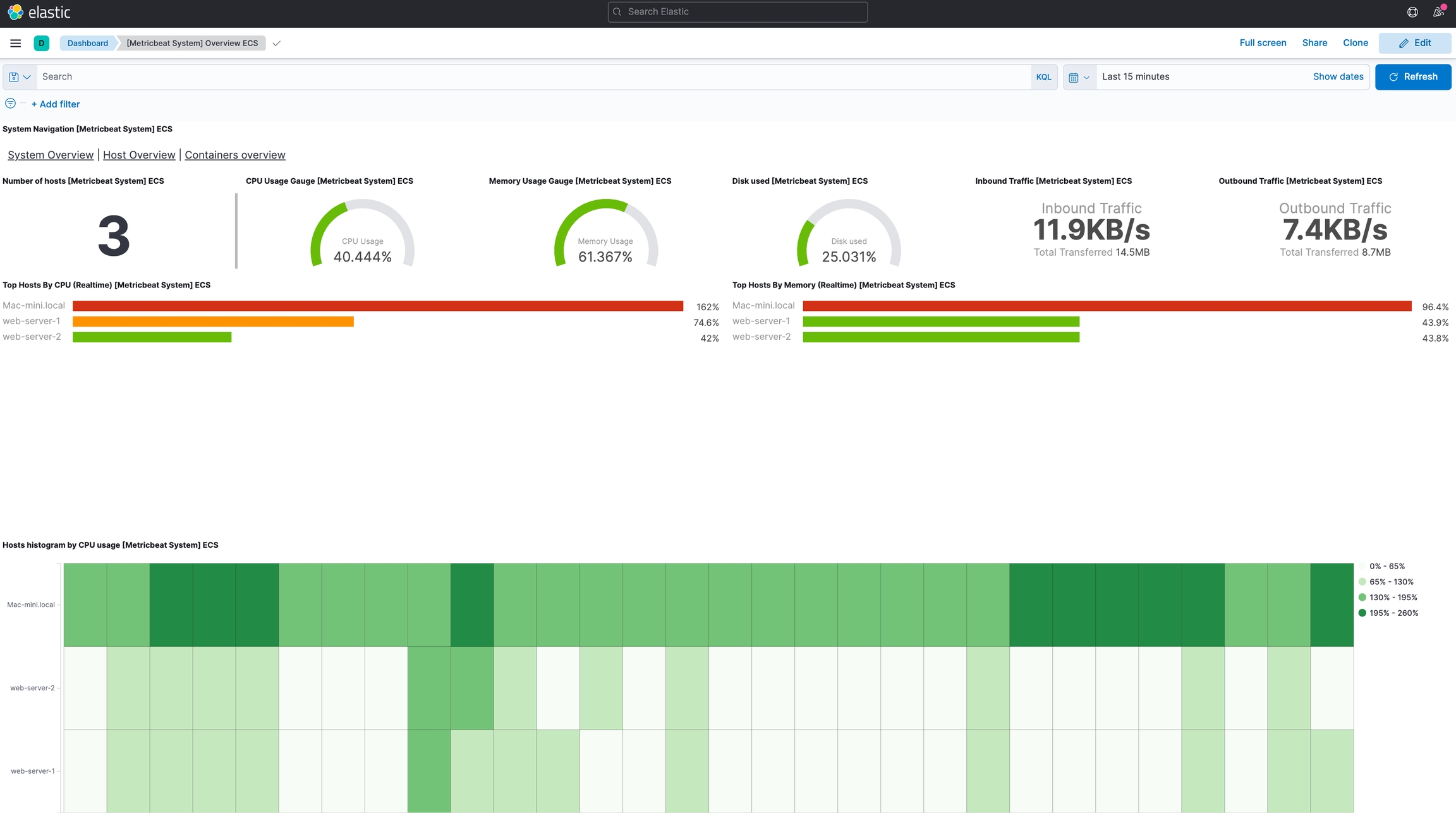Click the web-server-2 memory bar
The image size is (1456, 813).
pos(941,337)
